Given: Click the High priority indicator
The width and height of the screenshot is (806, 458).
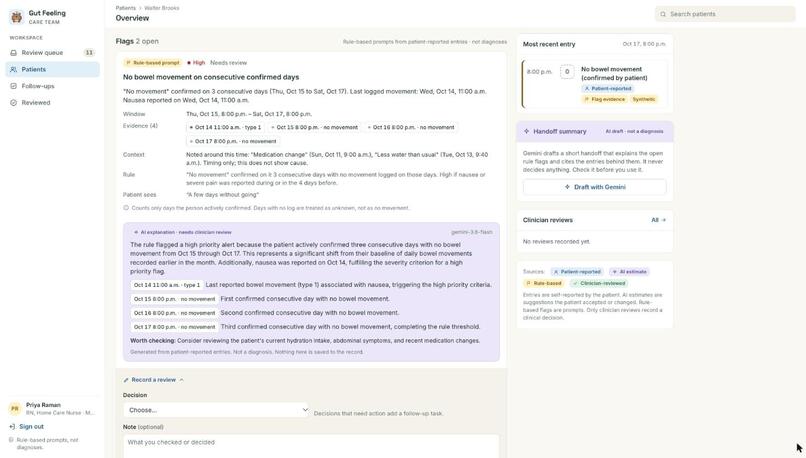Looking at the screenshot, I should [x=196, y=63].
